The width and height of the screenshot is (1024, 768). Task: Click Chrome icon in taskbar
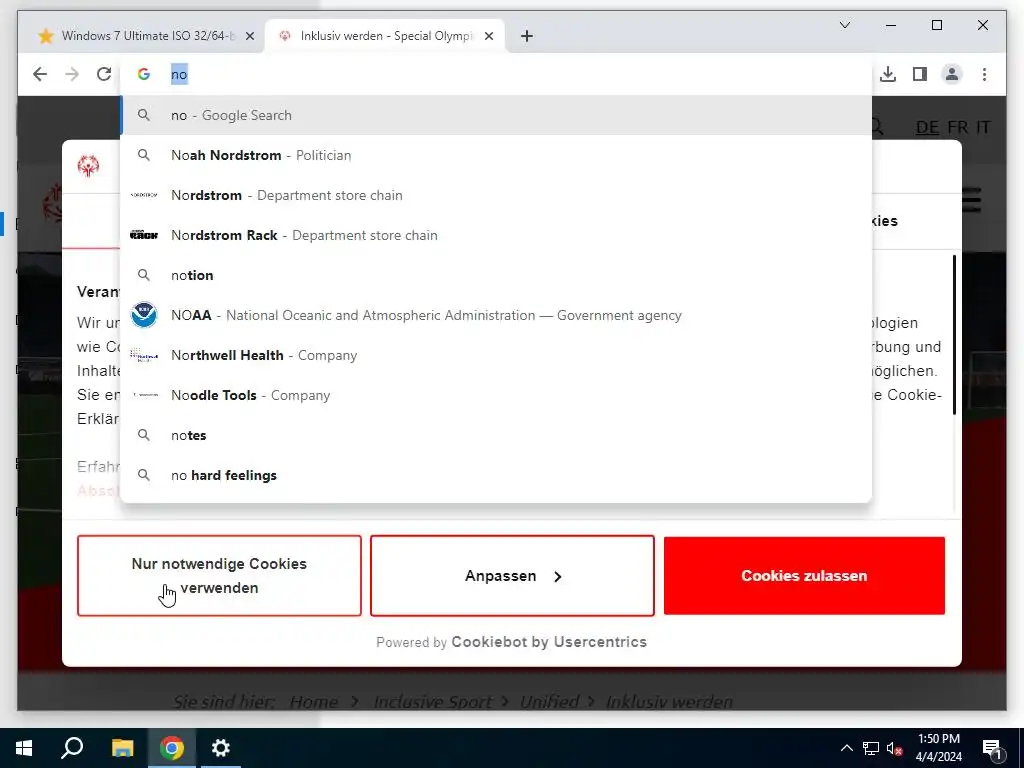pos(172,748)
